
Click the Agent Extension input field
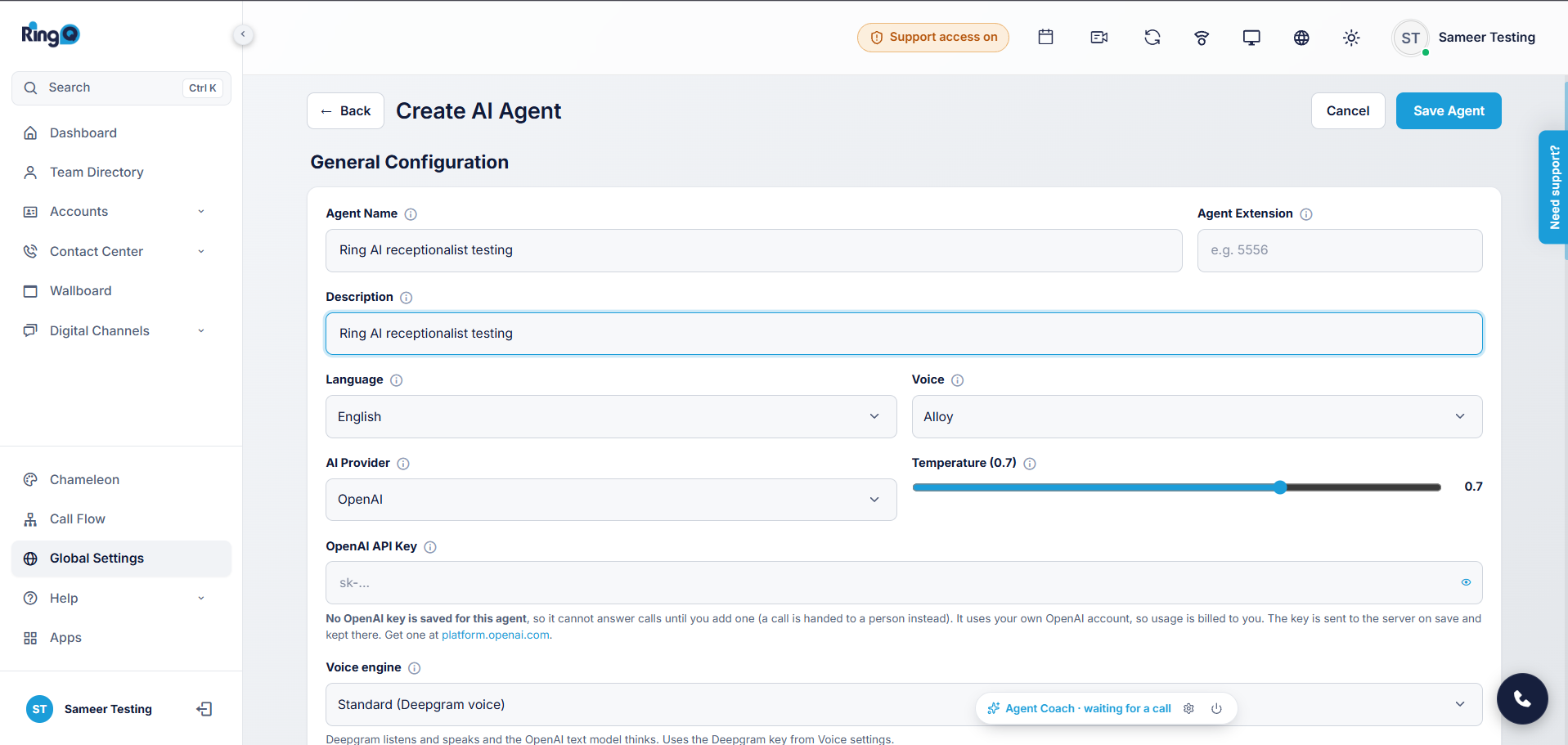pyautogui.click(x=1340, y=250)
